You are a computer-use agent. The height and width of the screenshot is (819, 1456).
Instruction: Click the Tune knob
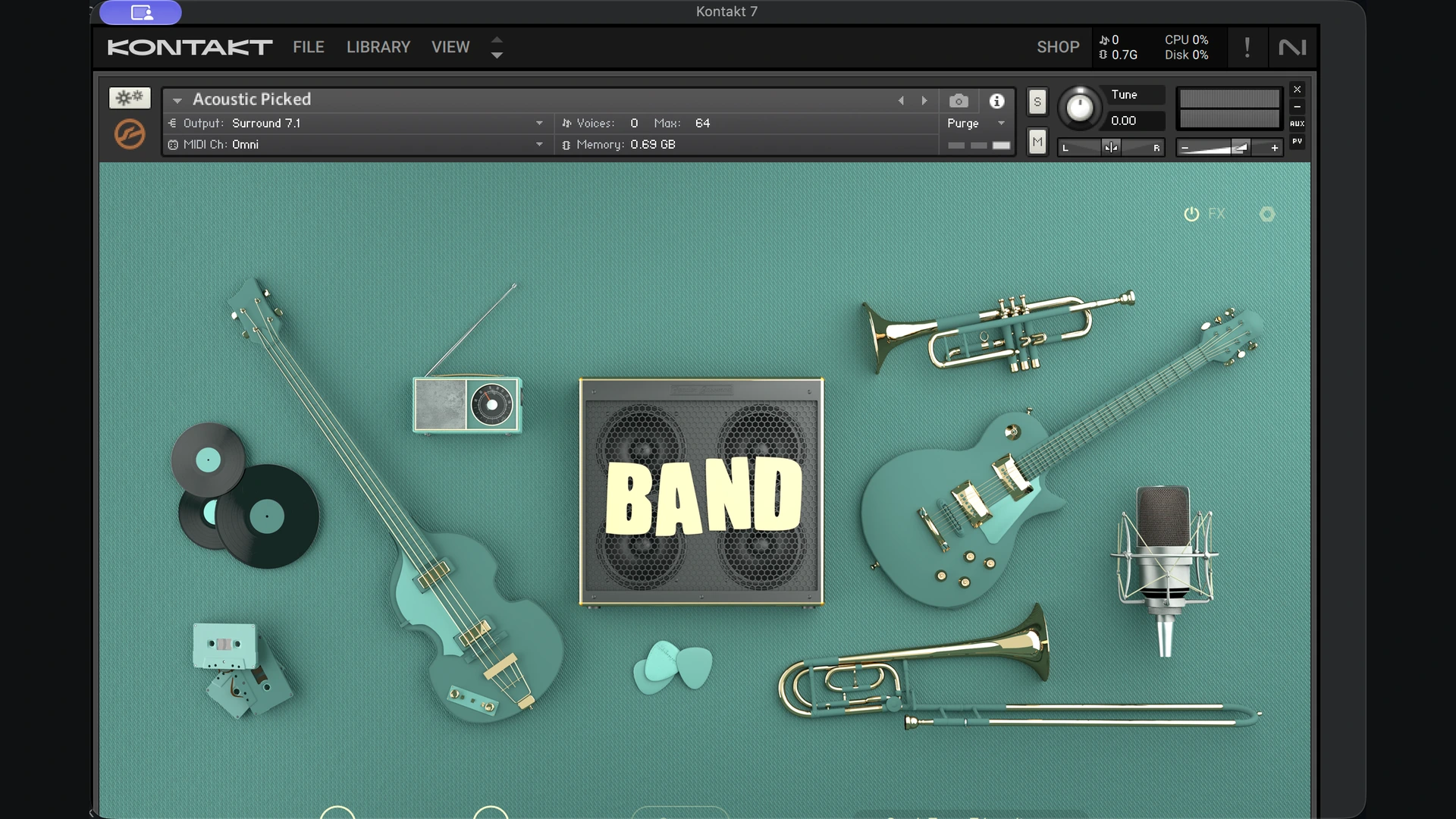pyautogui.click(x=1079, y=108)
